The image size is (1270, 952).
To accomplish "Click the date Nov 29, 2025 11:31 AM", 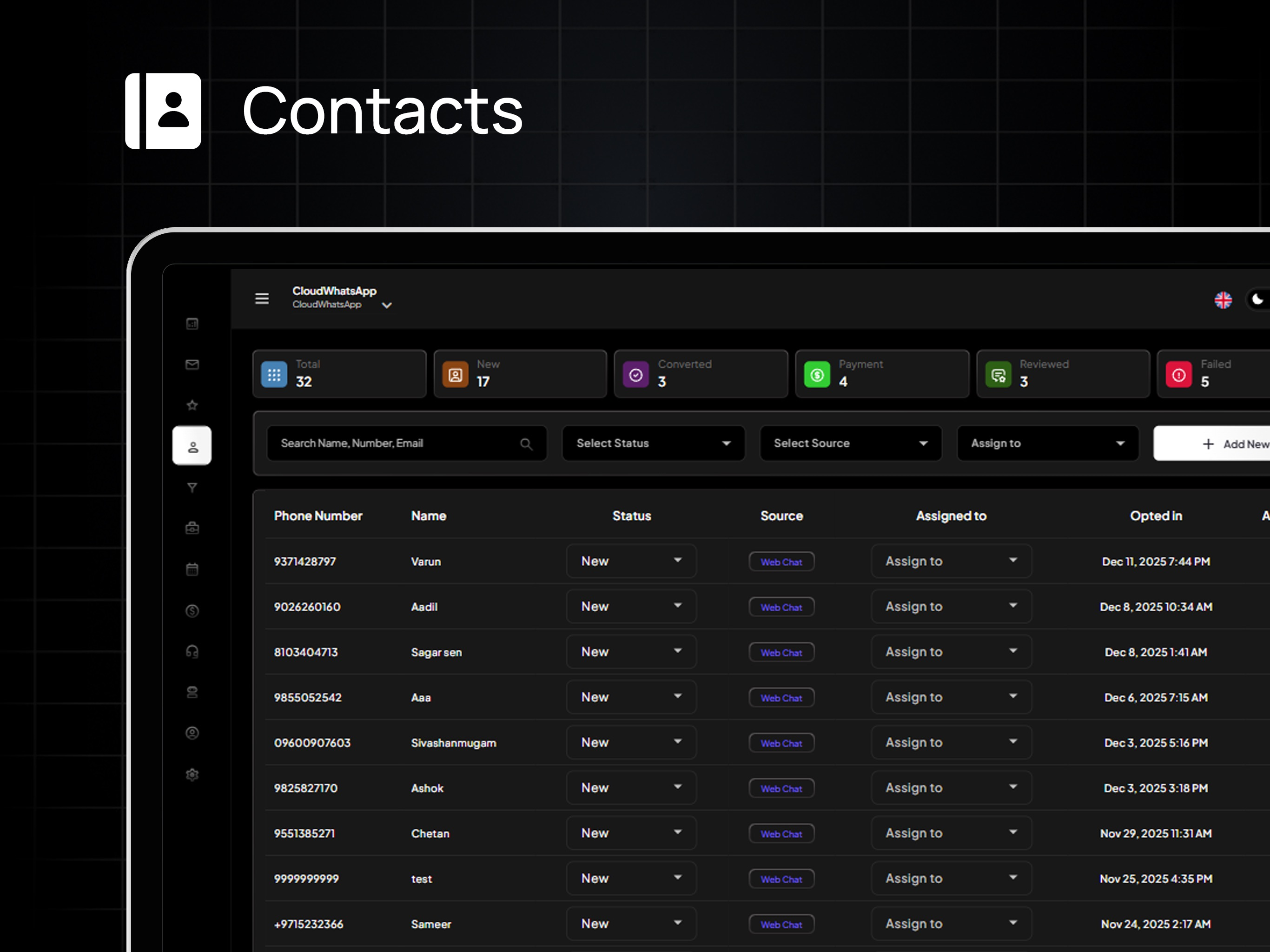I will point(1156,834).
